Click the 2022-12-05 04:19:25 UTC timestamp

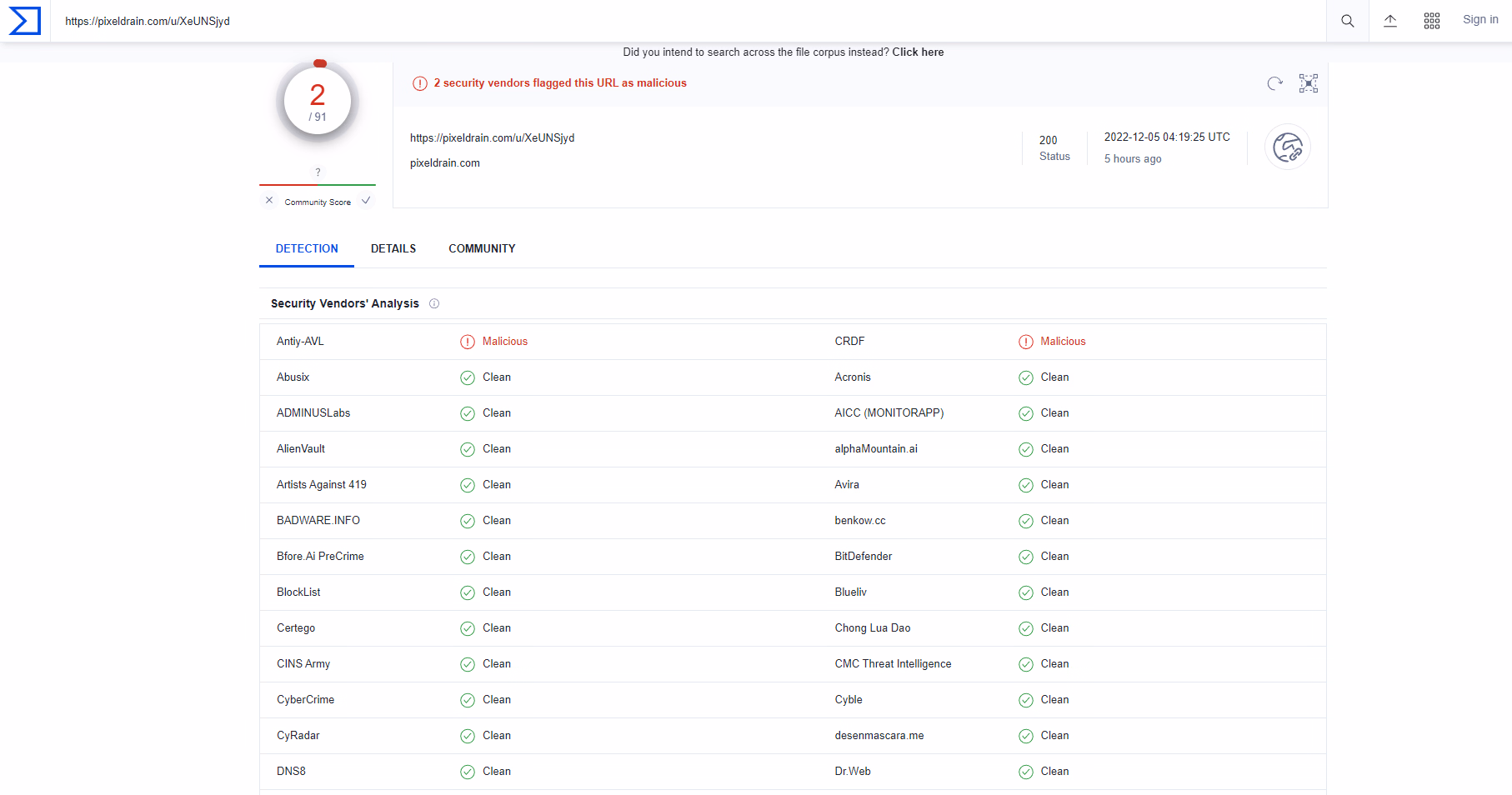click(1167, 137)
